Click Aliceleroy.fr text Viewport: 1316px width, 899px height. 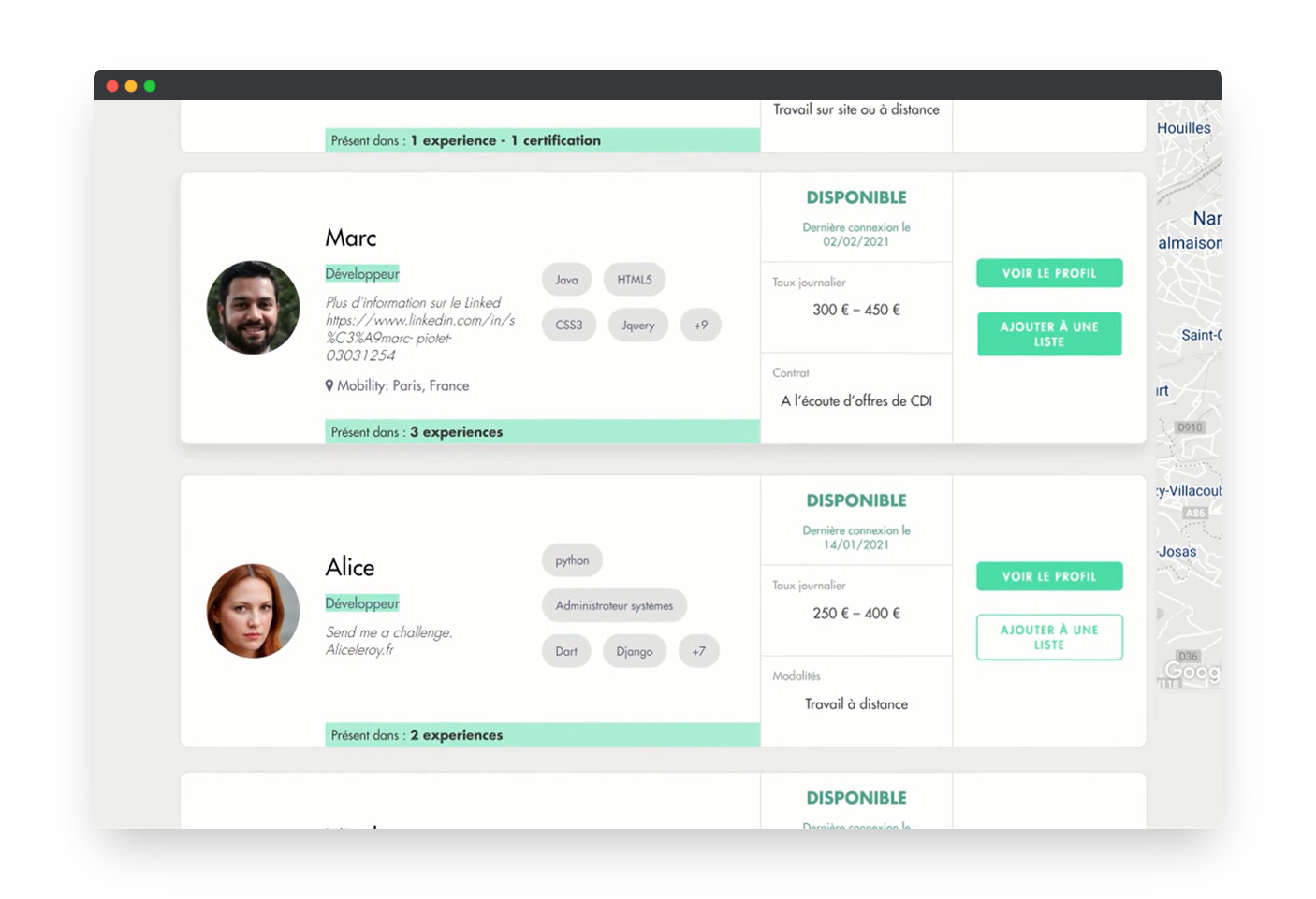[x=359, y=650]
